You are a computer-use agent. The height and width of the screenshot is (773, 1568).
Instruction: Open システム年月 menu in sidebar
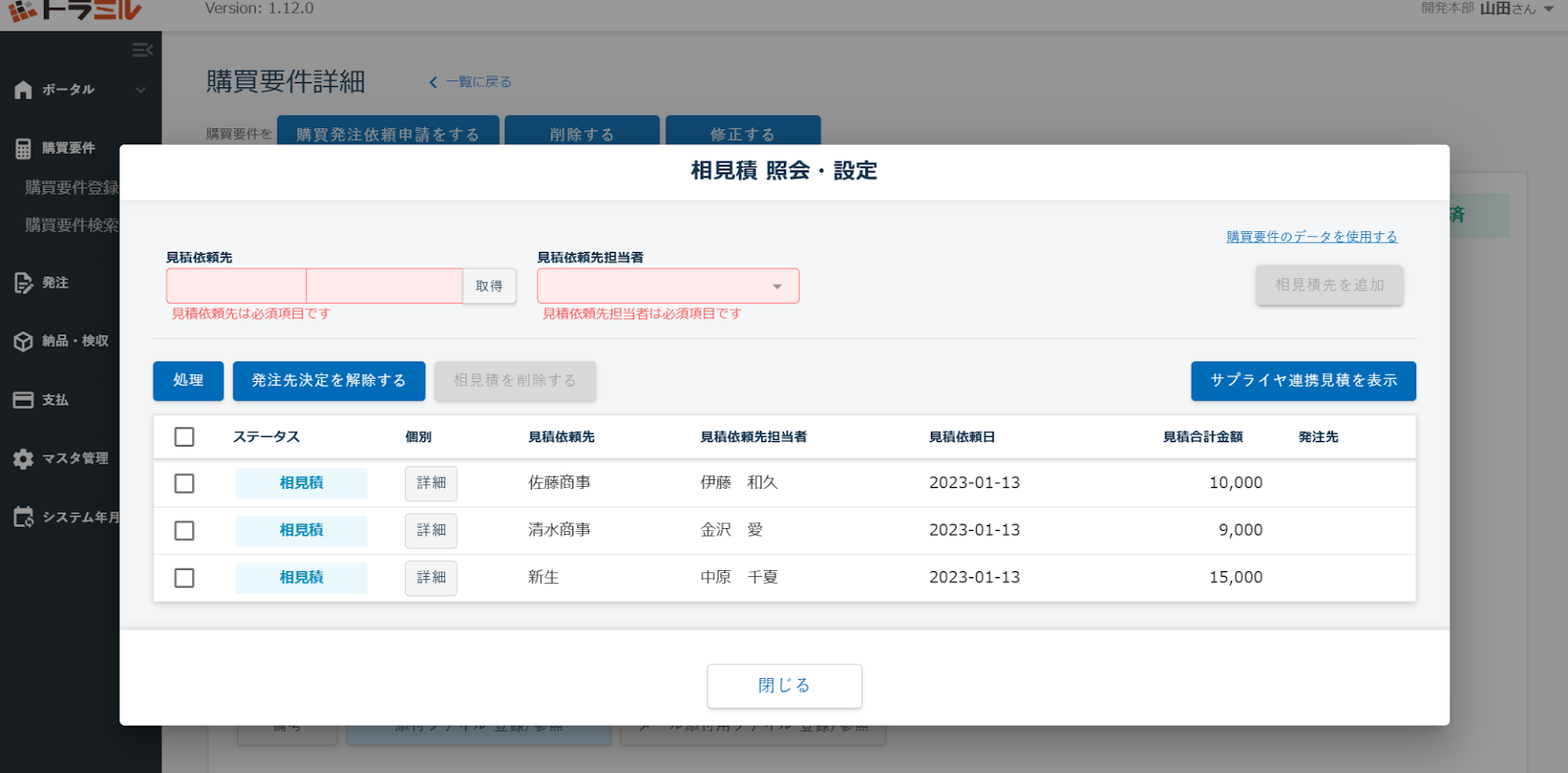(x=81, y=516)
